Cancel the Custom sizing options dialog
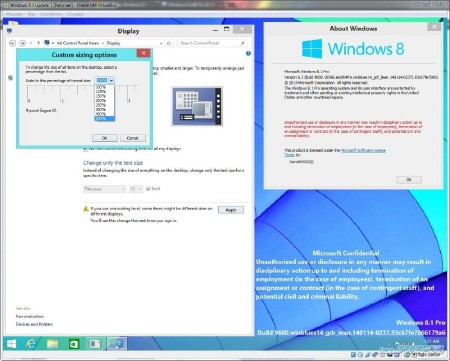The width and height of the screenshot is (450, 361). click(132, 138)
